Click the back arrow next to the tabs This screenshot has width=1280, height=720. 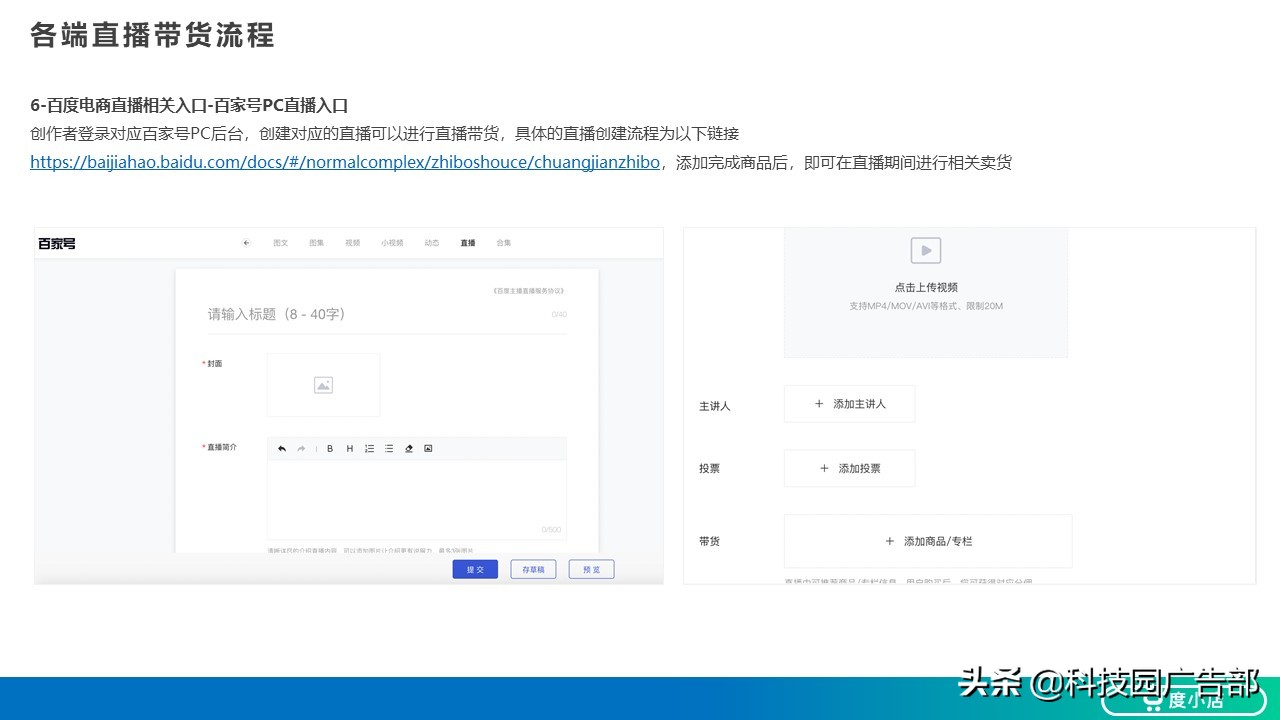[246, 242]
